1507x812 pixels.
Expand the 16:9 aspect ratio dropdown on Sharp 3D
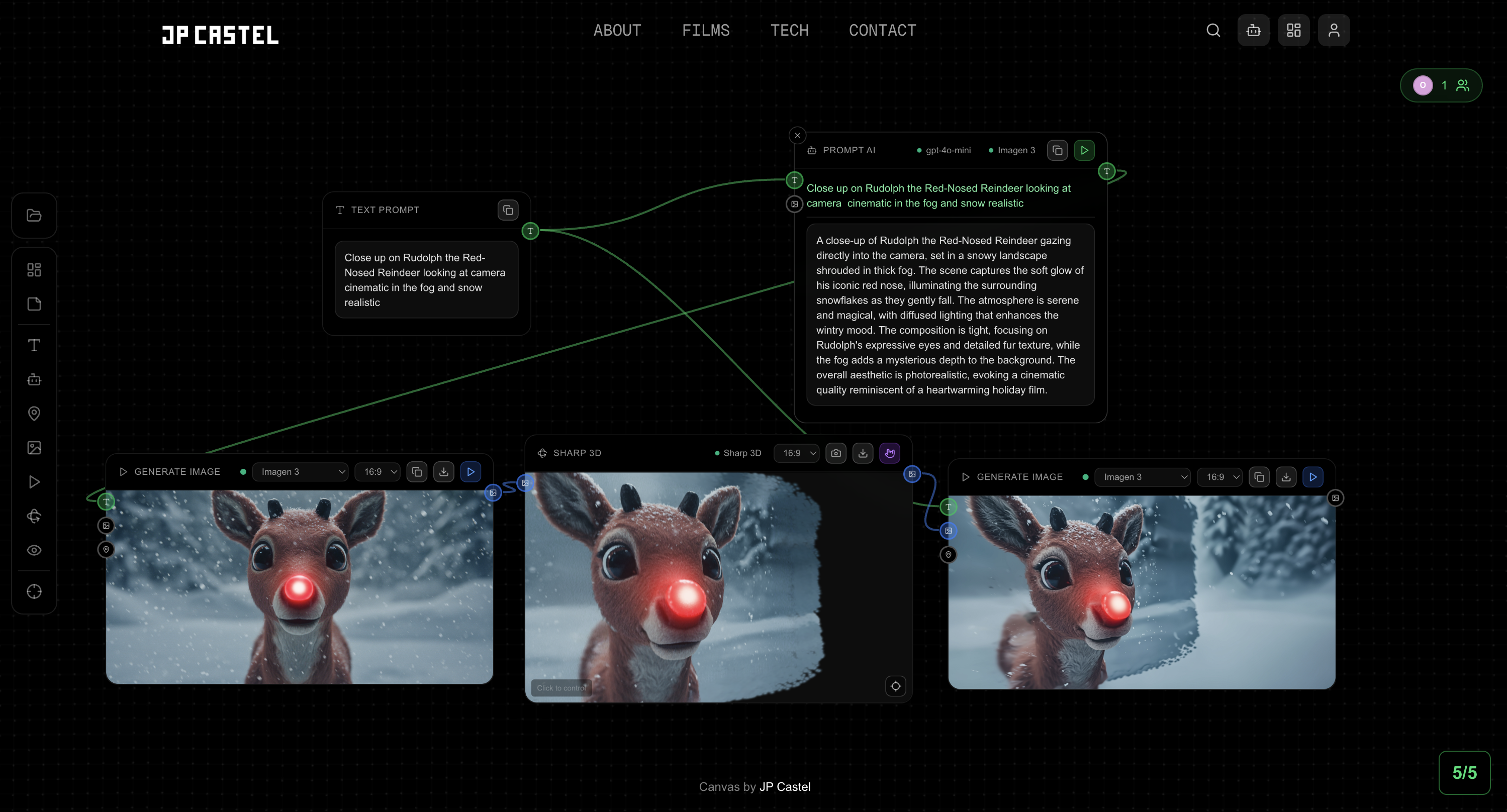(x=796, y=453)
